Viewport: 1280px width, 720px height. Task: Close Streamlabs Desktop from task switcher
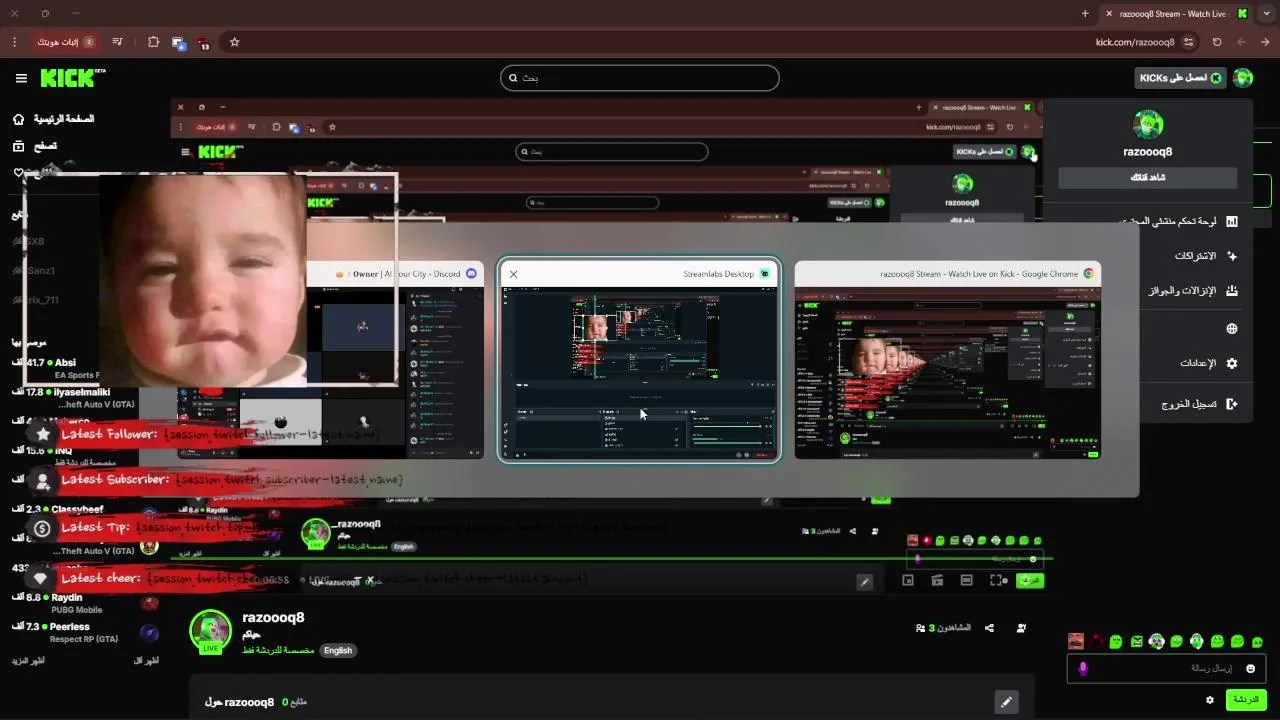514,274
